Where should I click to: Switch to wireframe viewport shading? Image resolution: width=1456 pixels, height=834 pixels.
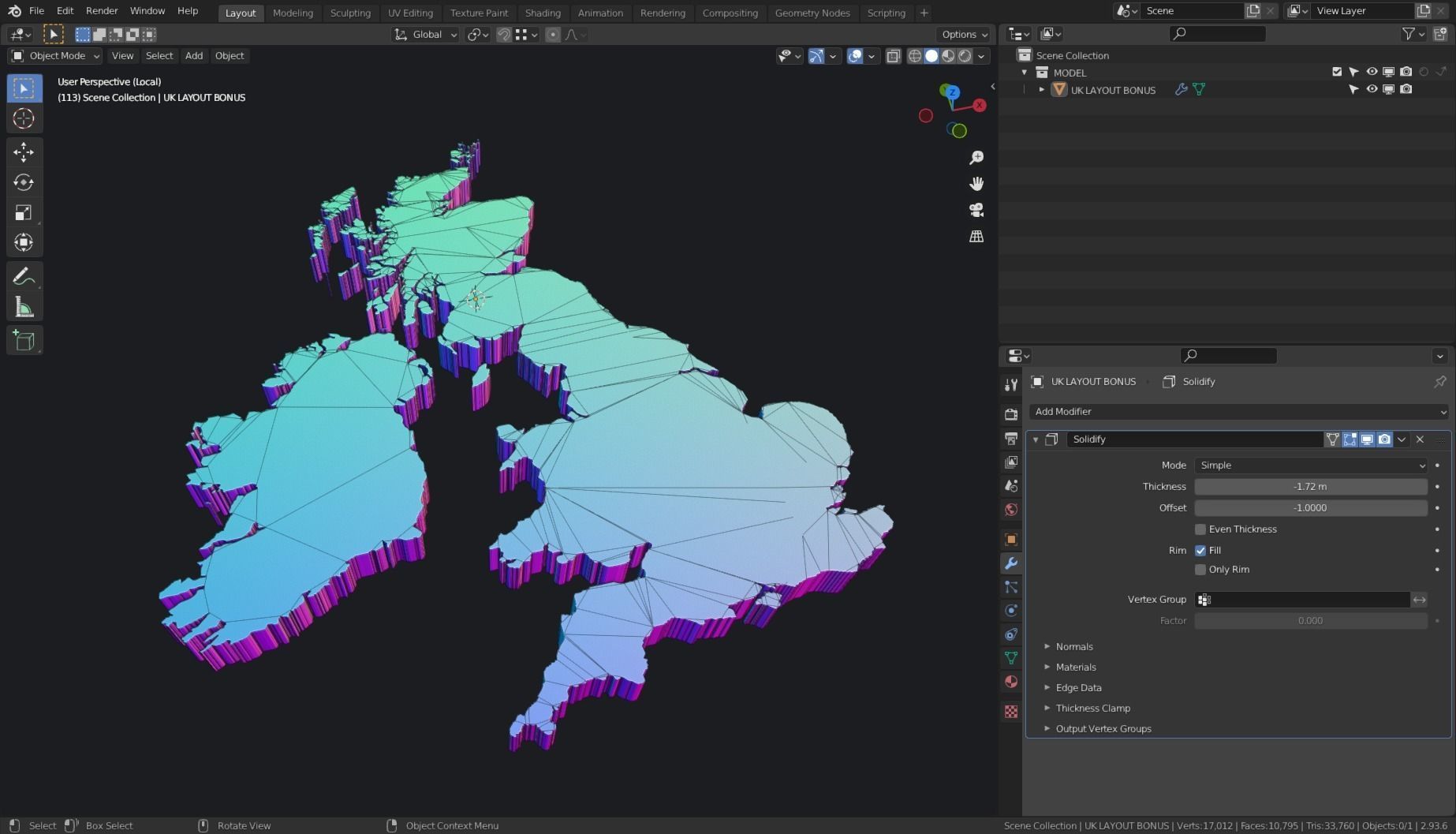915,56
